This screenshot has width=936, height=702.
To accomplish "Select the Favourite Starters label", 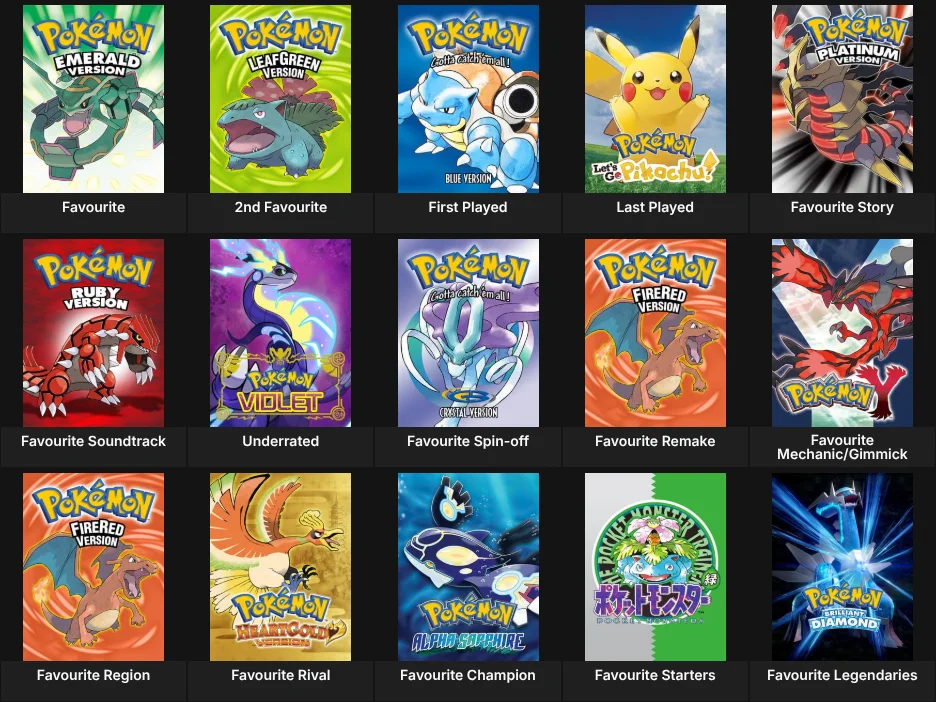I will coord(655,675).
